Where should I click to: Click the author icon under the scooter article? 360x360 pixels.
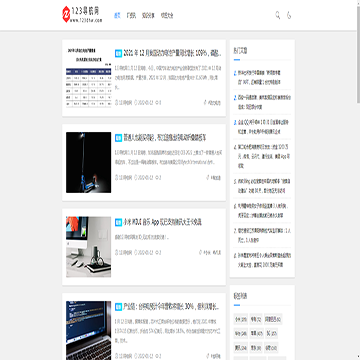click(117, 178)
